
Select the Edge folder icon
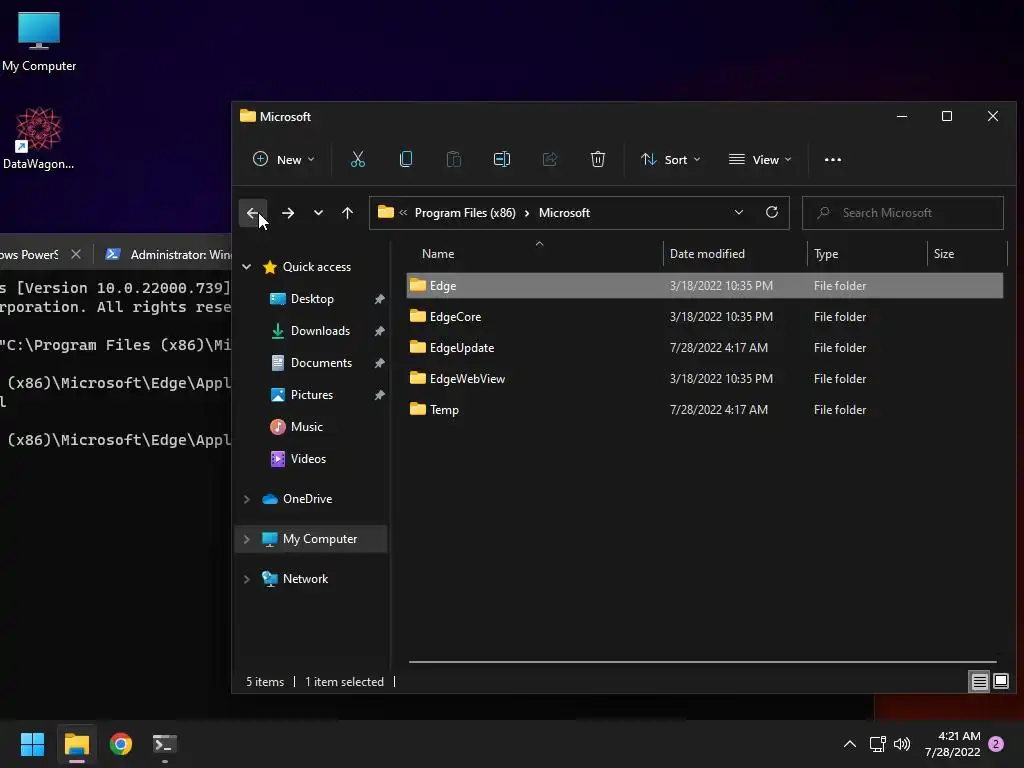pos(418,285)
